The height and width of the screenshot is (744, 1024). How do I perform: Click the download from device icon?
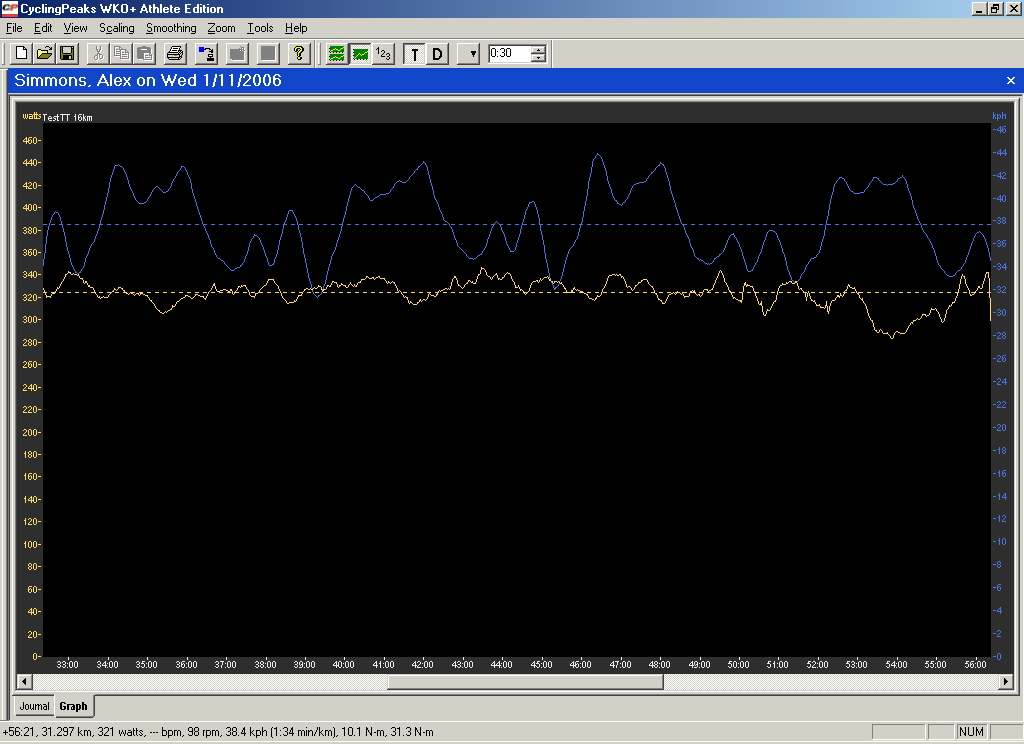tap(206, 54)
